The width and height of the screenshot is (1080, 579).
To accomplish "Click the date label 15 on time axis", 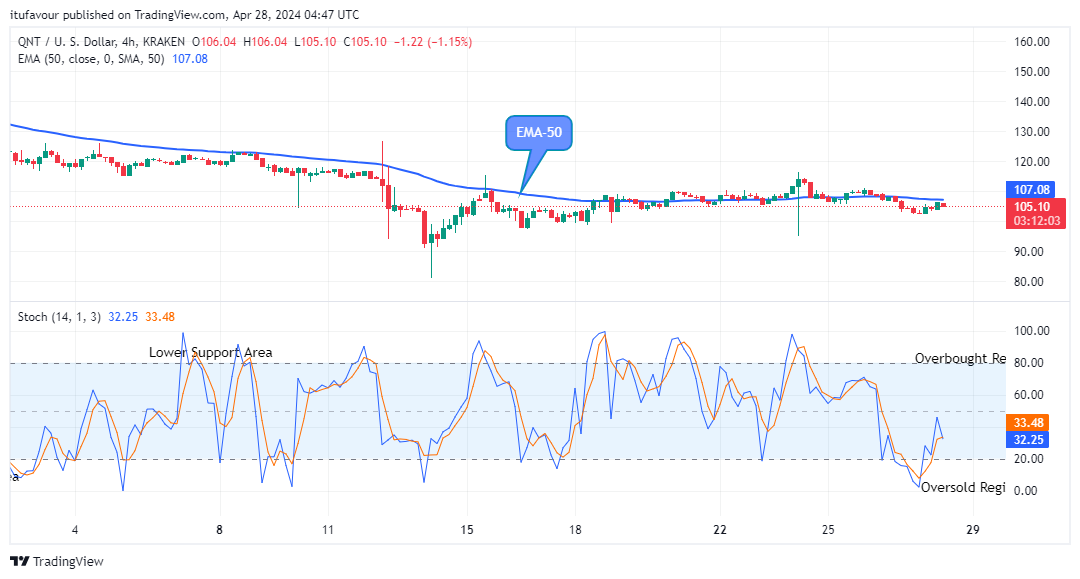I will [467, 530].
